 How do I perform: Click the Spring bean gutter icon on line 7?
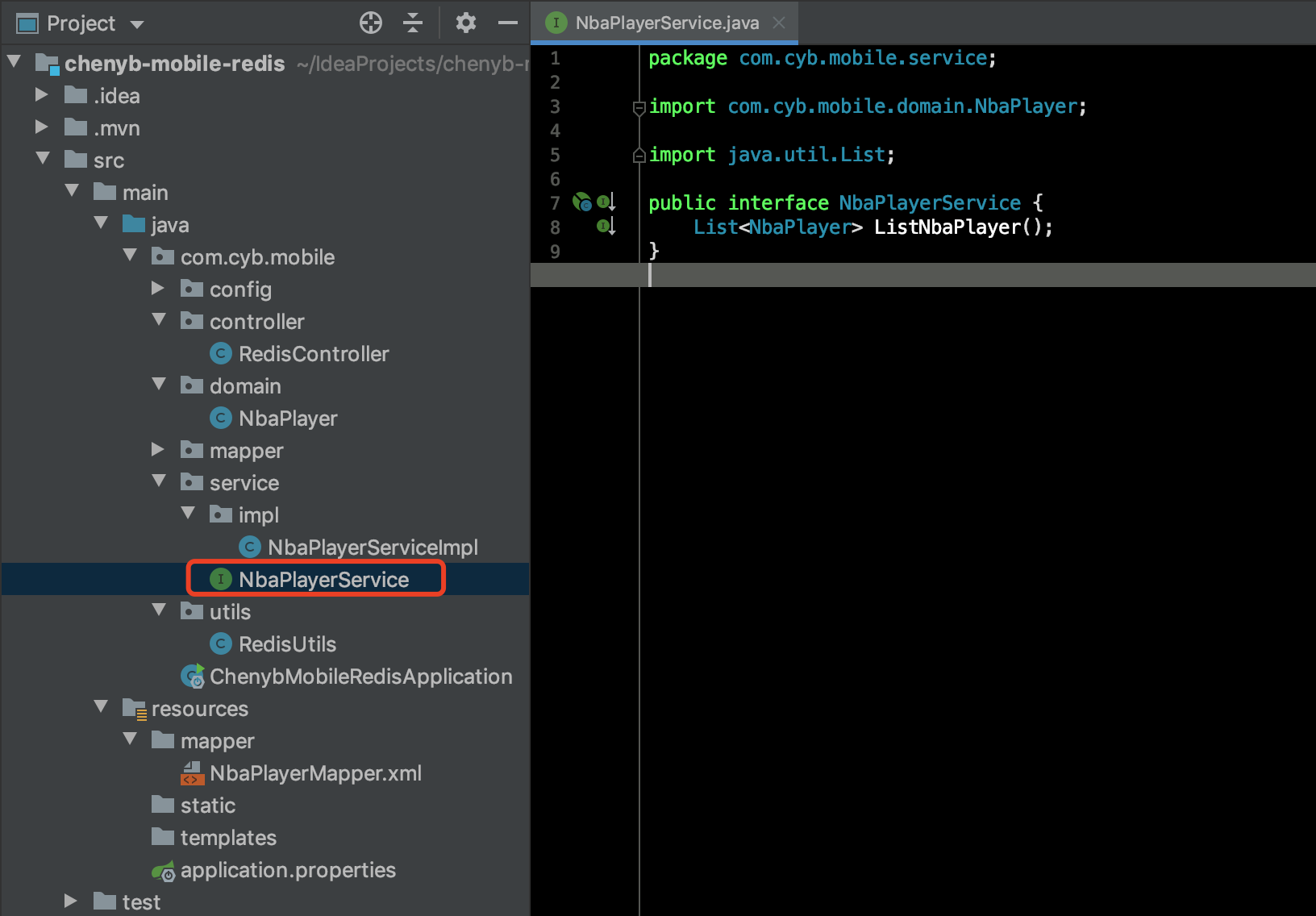coord(581,202)
